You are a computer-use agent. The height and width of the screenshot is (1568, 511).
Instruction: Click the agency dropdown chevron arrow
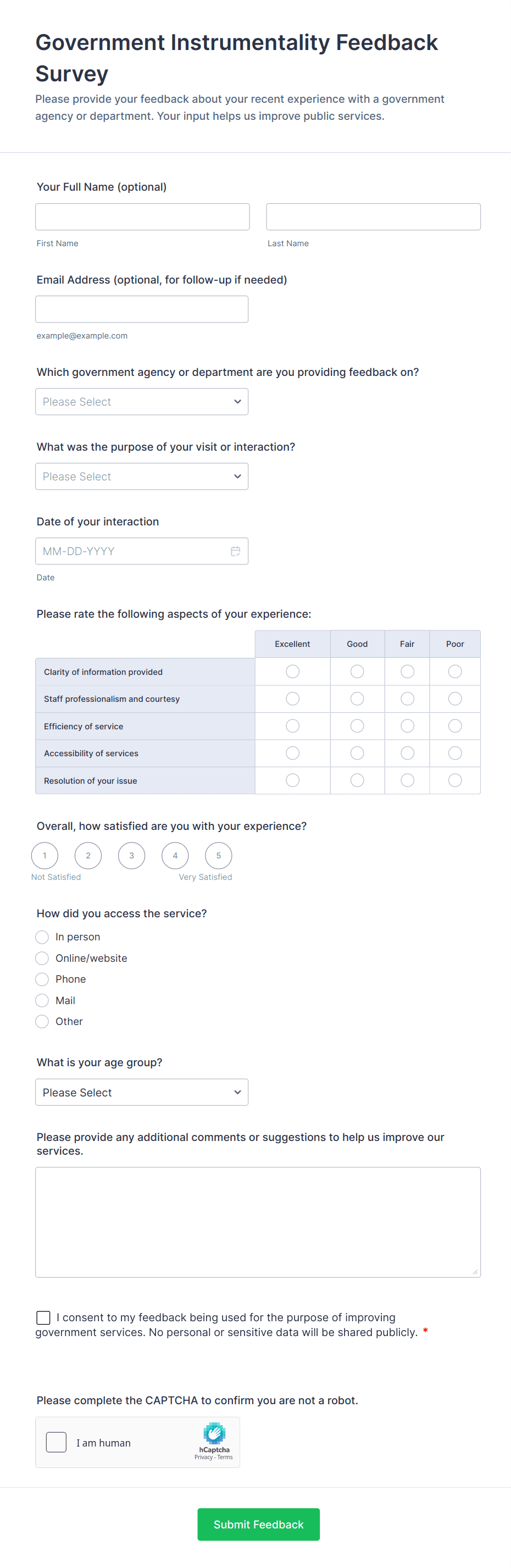point(237,402)
